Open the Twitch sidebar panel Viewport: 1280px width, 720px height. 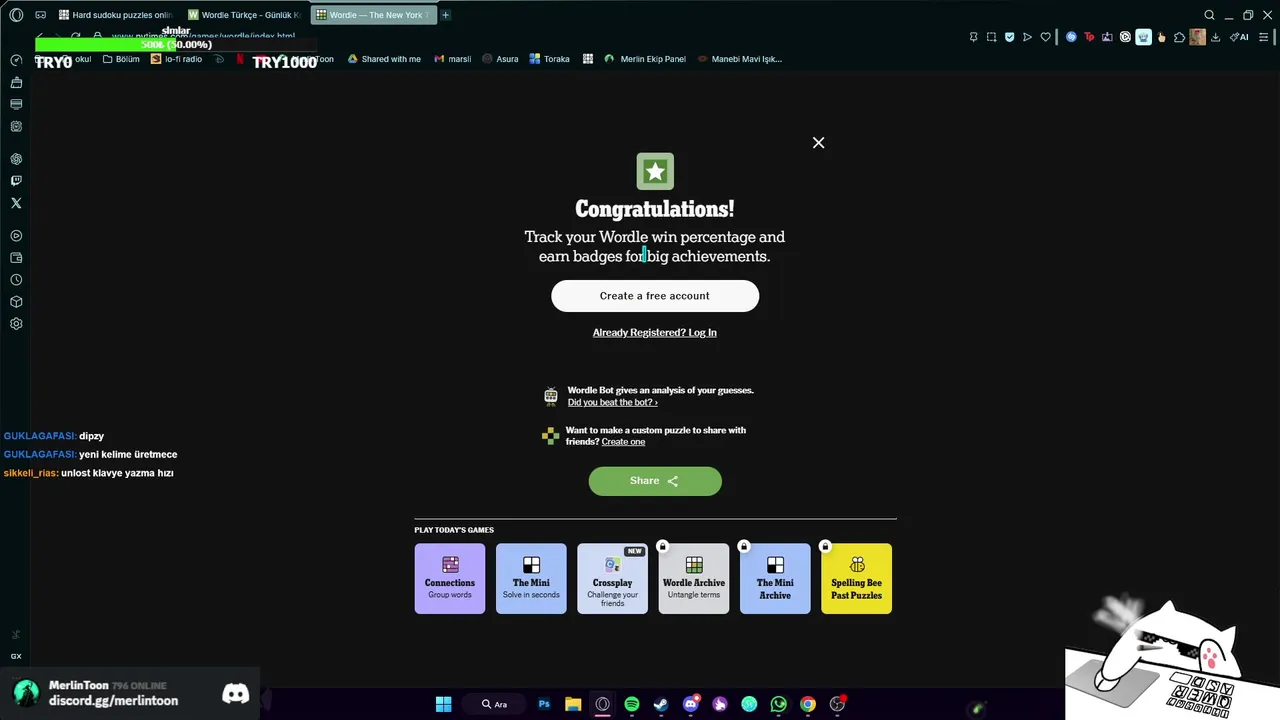[16, 181]
